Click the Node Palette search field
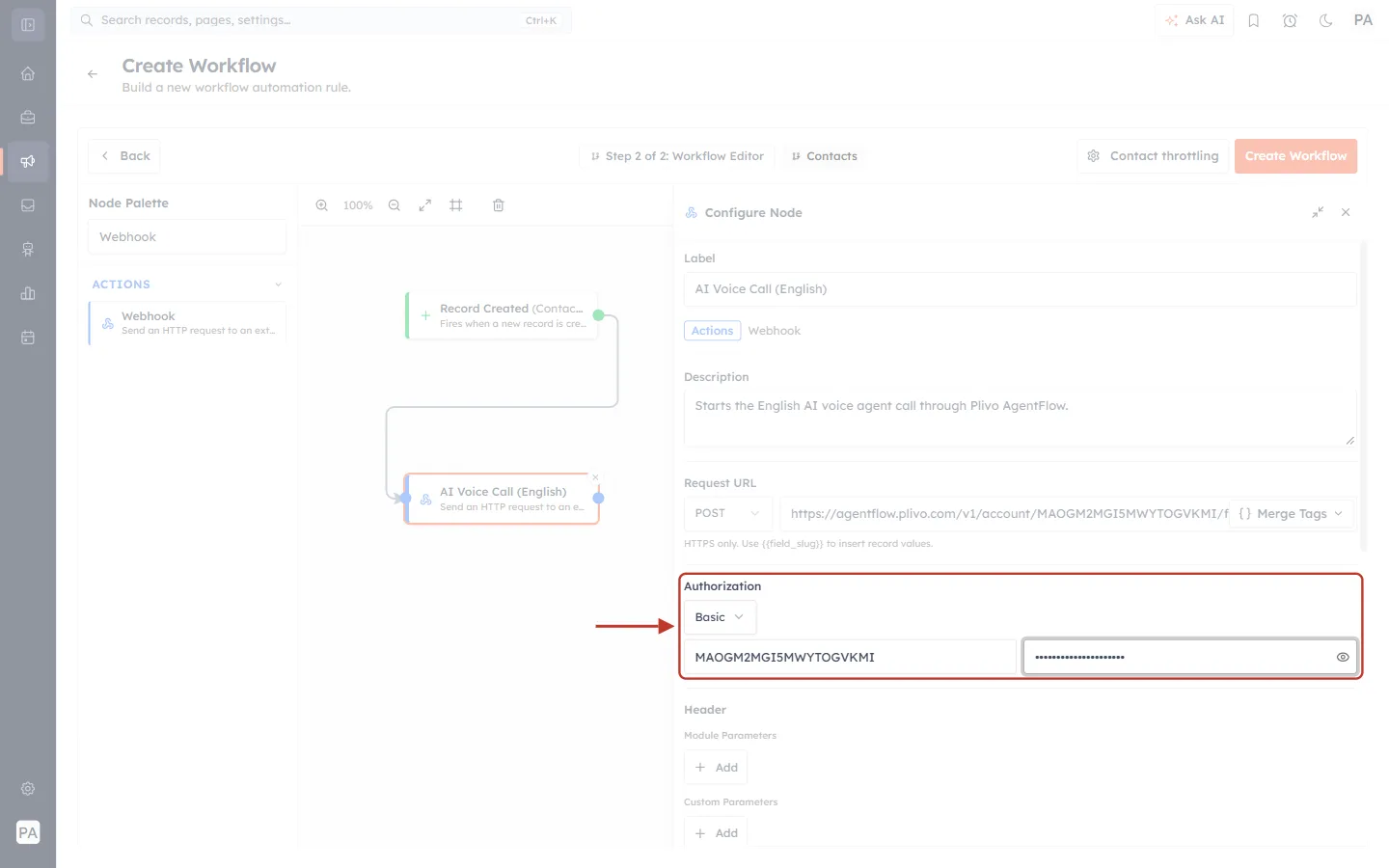 tap(187, 237)
